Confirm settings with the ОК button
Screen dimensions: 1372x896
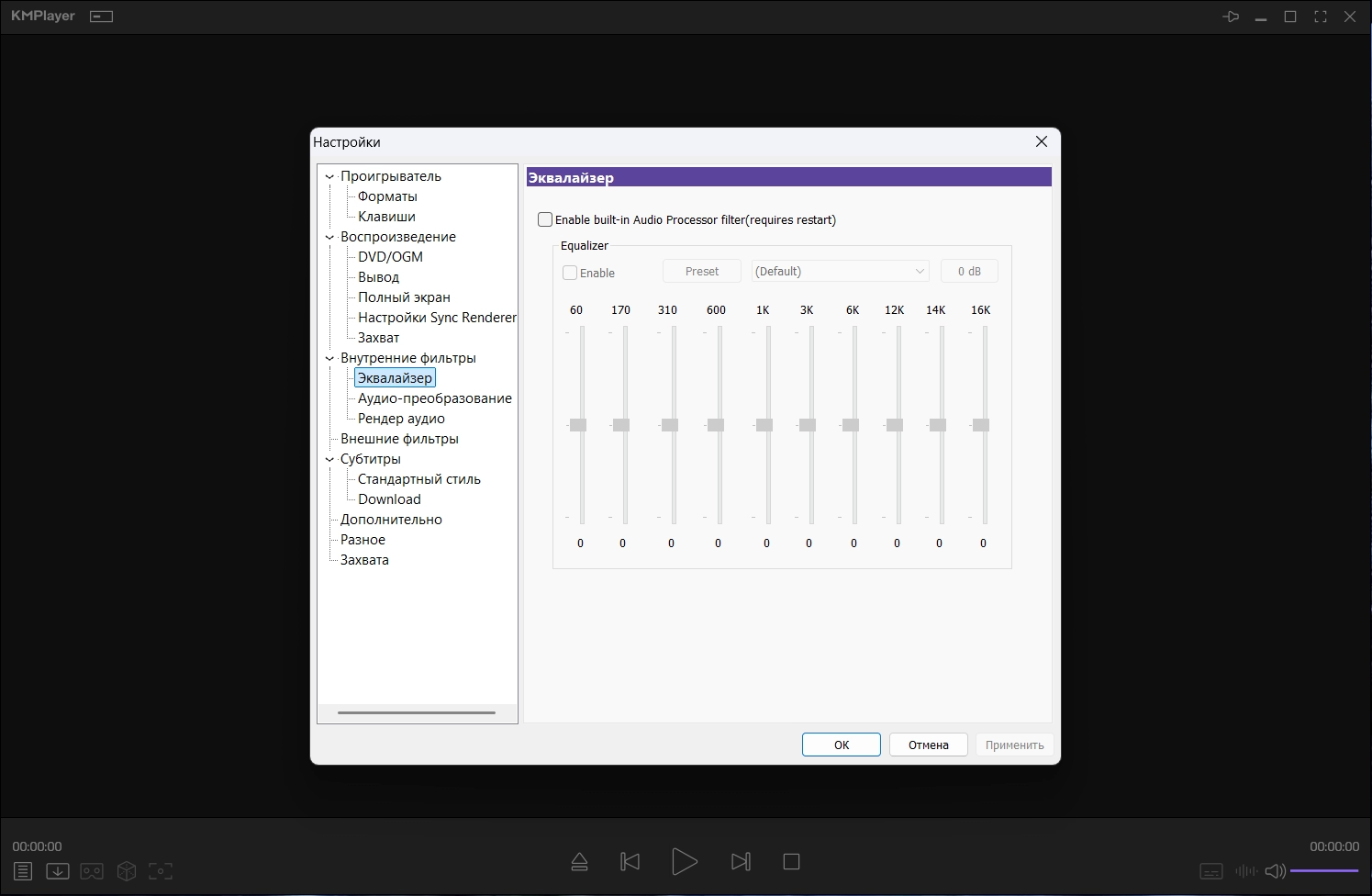[x=842, y=745]
